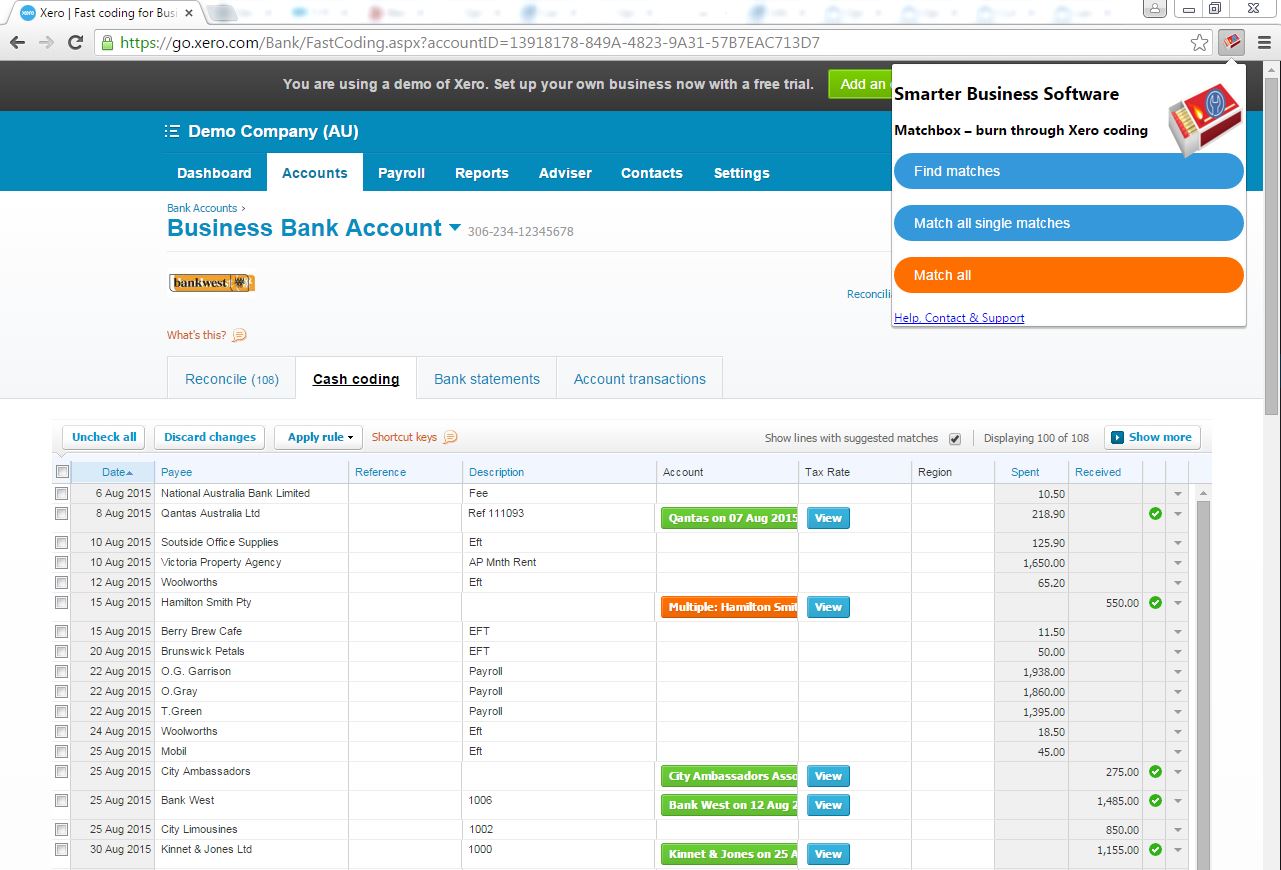Click the Xero favicon on the browser tab

[x=28, y=13]
